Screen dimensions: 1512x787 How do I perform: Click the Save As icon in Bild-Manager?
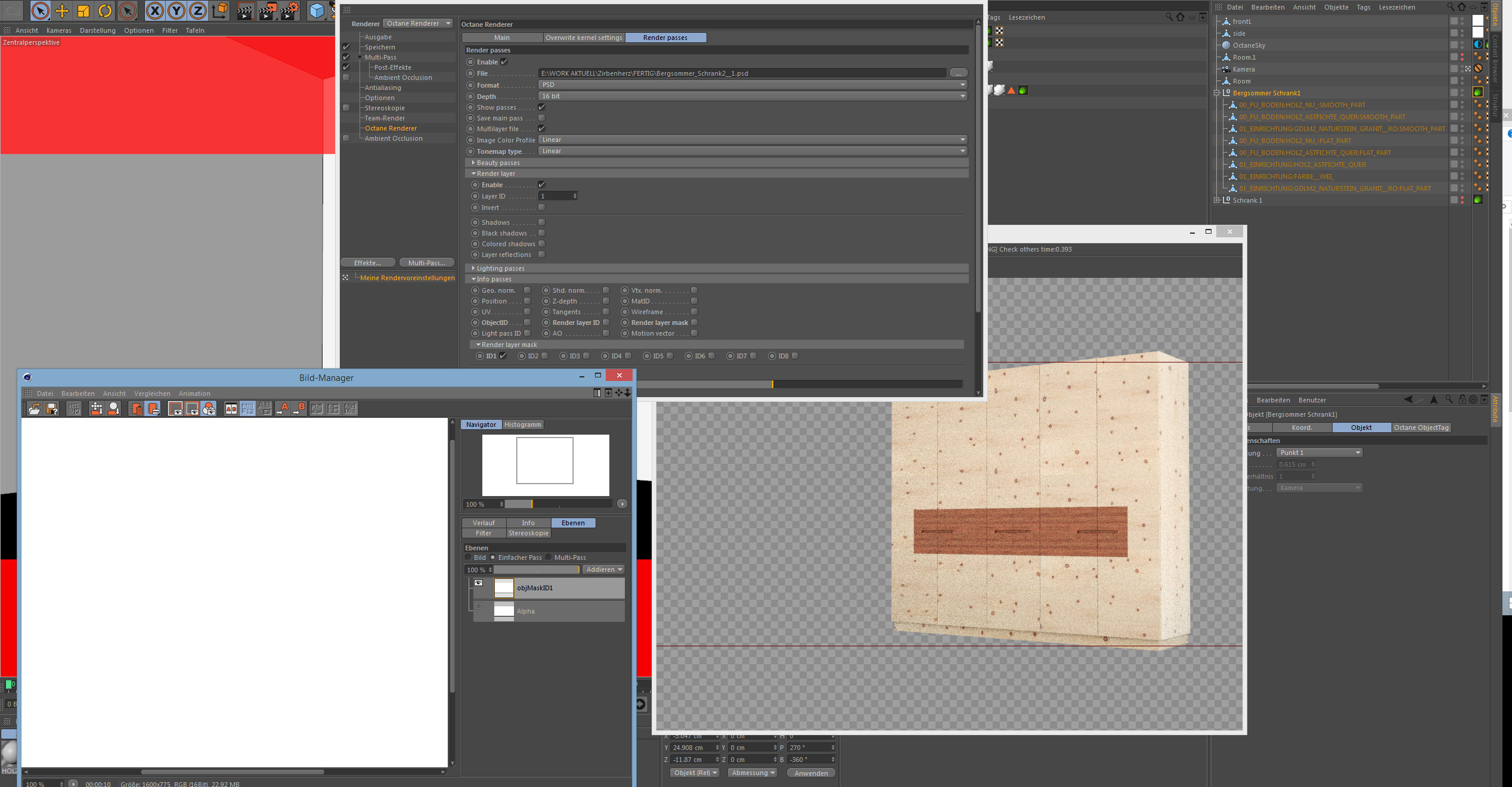pos(52,408)
